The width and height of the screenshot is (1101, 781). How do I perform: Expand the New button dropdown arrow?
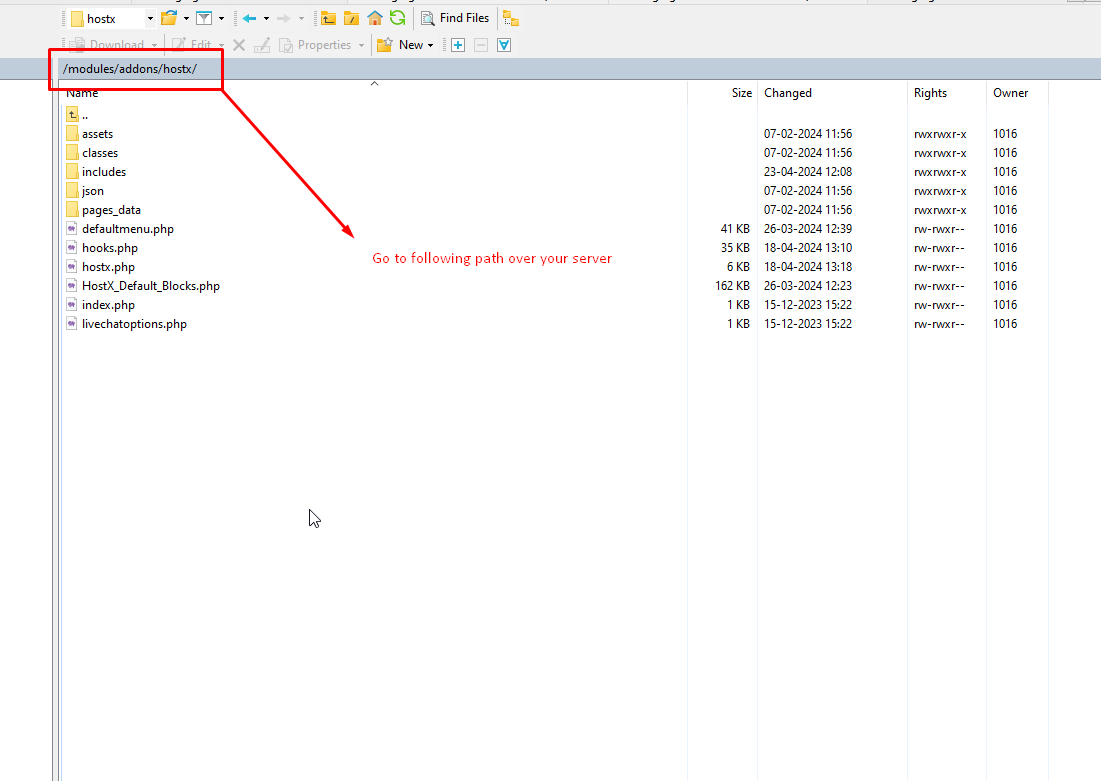(431, 45)
